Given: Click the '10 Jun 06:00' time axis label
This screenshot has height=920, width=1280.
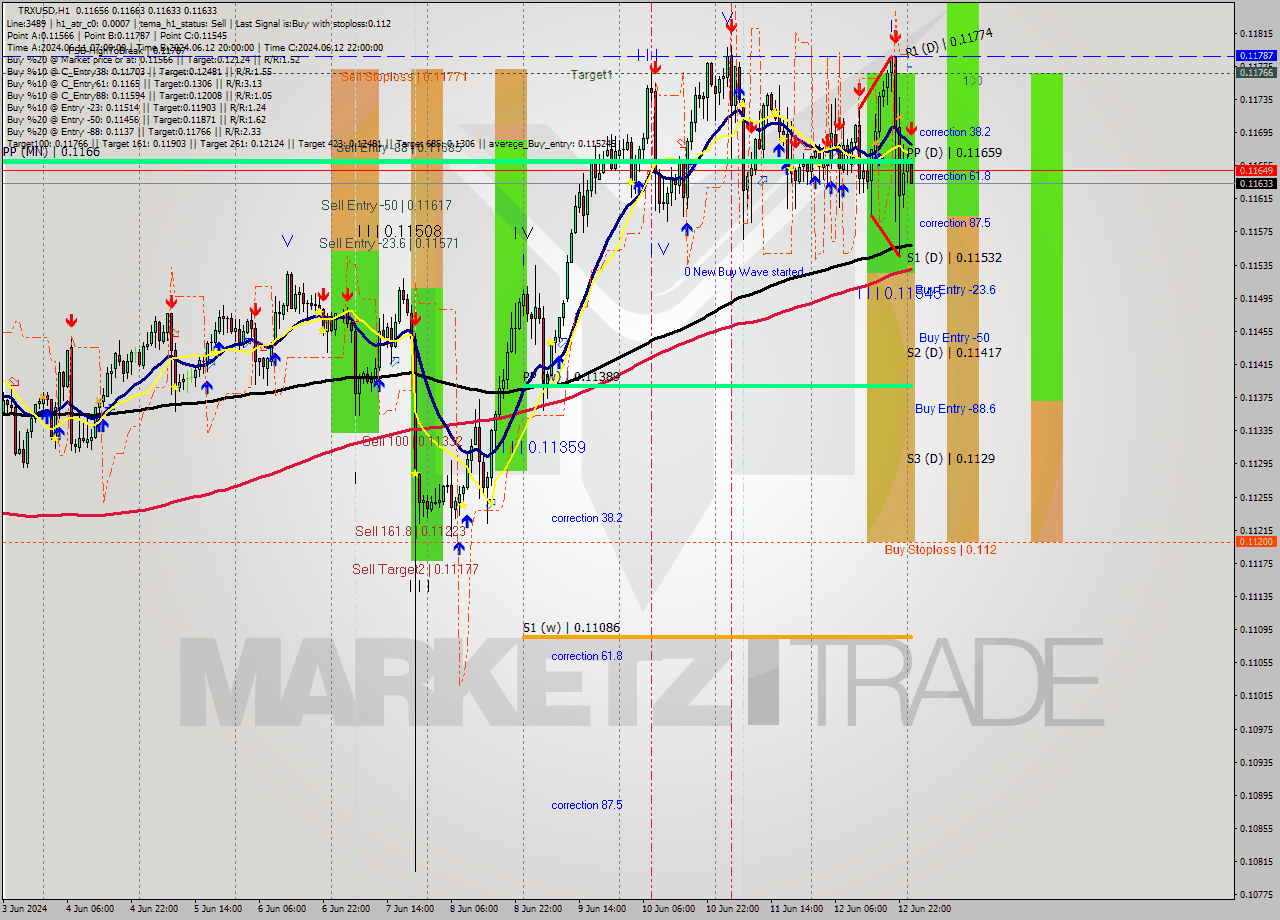Looking at the screenshot, I should [670, 909].
